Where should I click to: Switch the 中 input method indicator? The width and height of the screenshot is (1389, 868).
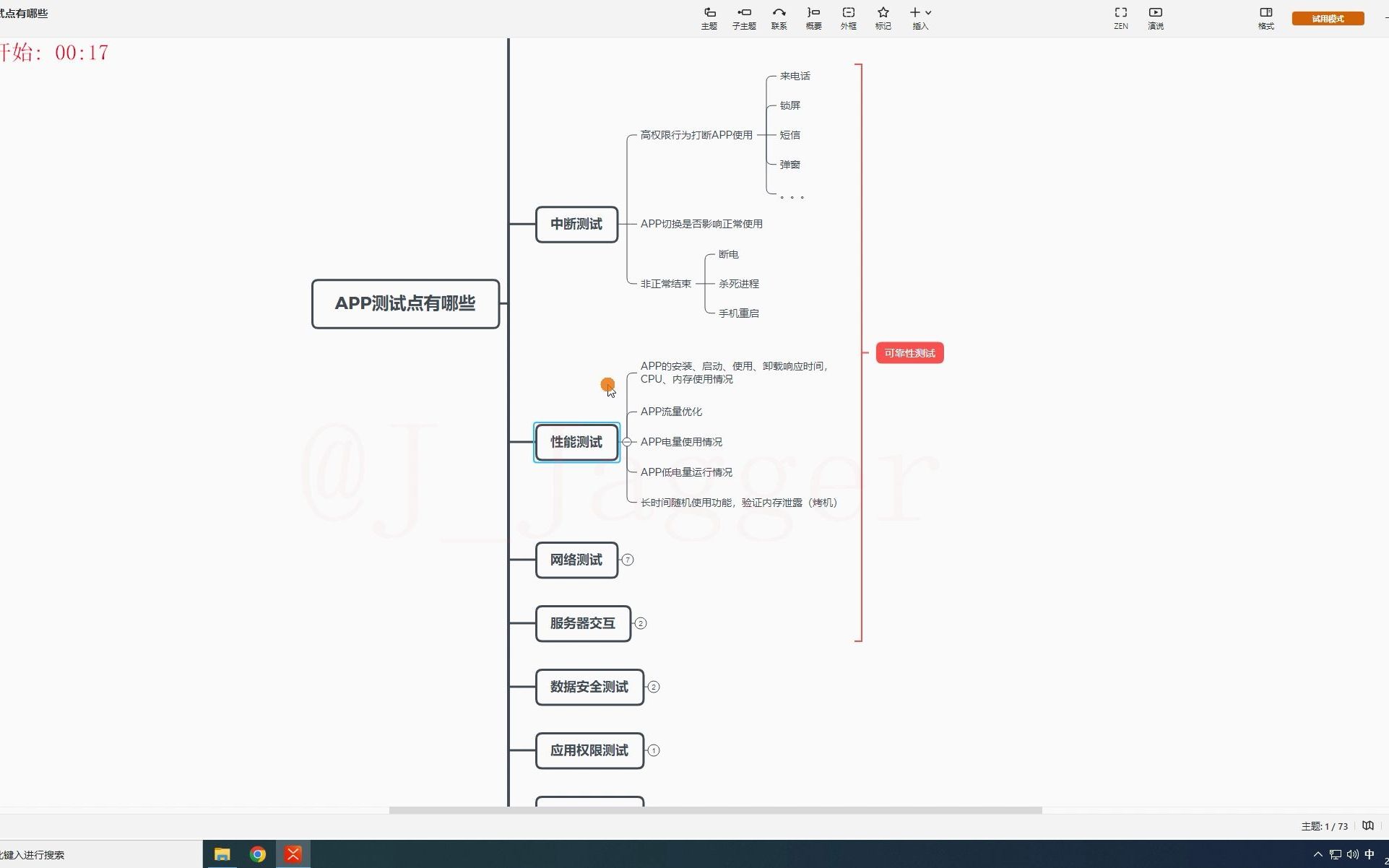pyautogui.click(x=1369, y=854)
